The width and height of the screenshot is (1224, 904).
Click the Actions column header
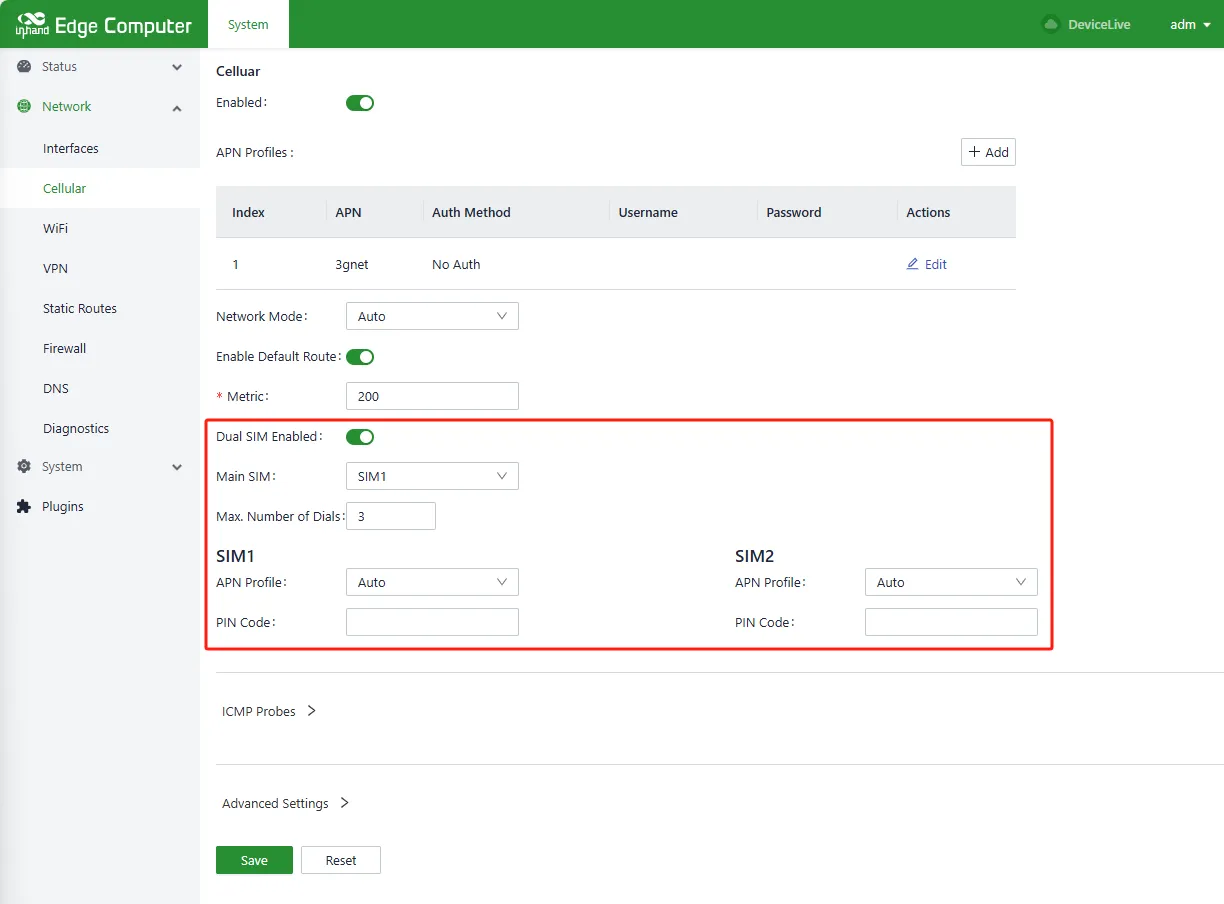tap(928, 212)
